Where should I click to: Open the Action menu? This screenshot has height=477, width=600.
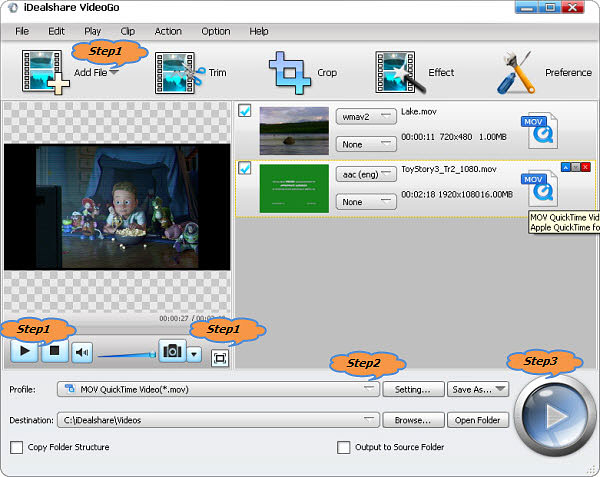pyautogui.click(x=168, y=31)
